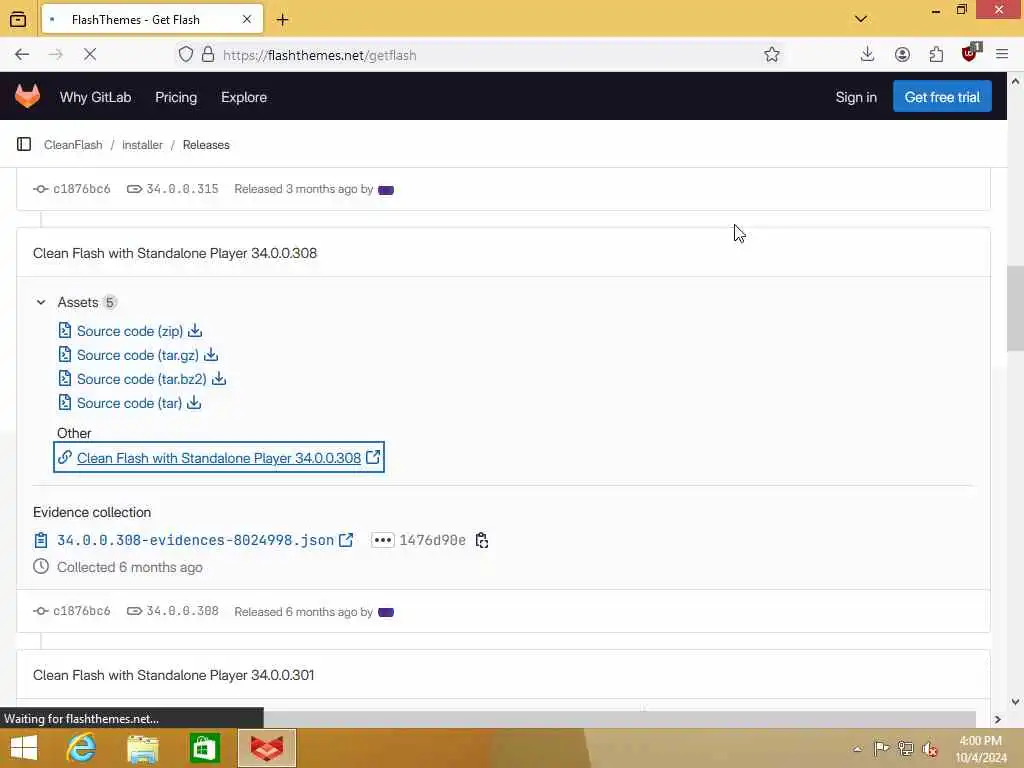
Task: Open Source code (tar.gz) link
Action: (x=138, y=355)
